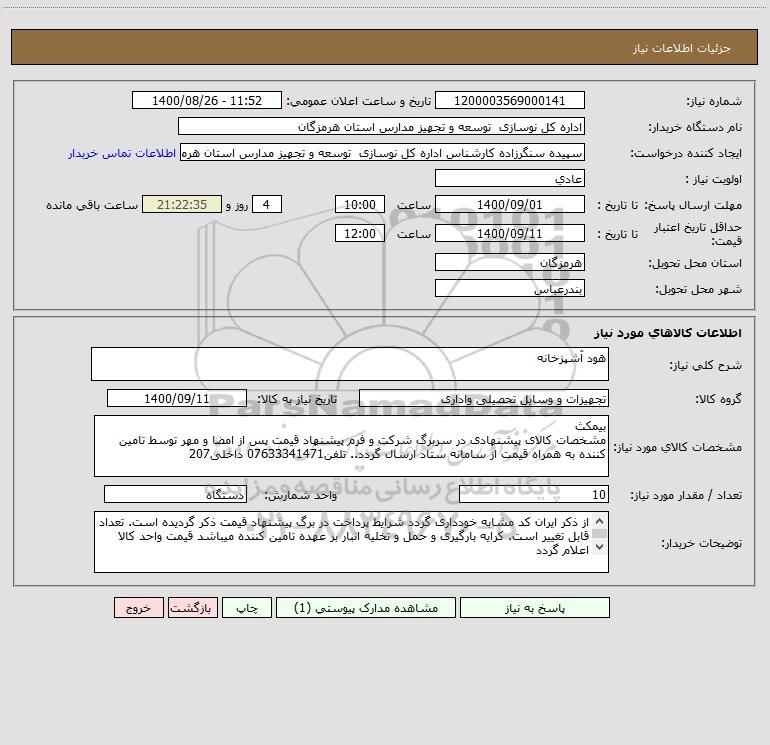Image resolution: width=770 pixels, height=745 pixels.
Task: Click the شماره نیاز label
Action: click(x=714, y=102)
